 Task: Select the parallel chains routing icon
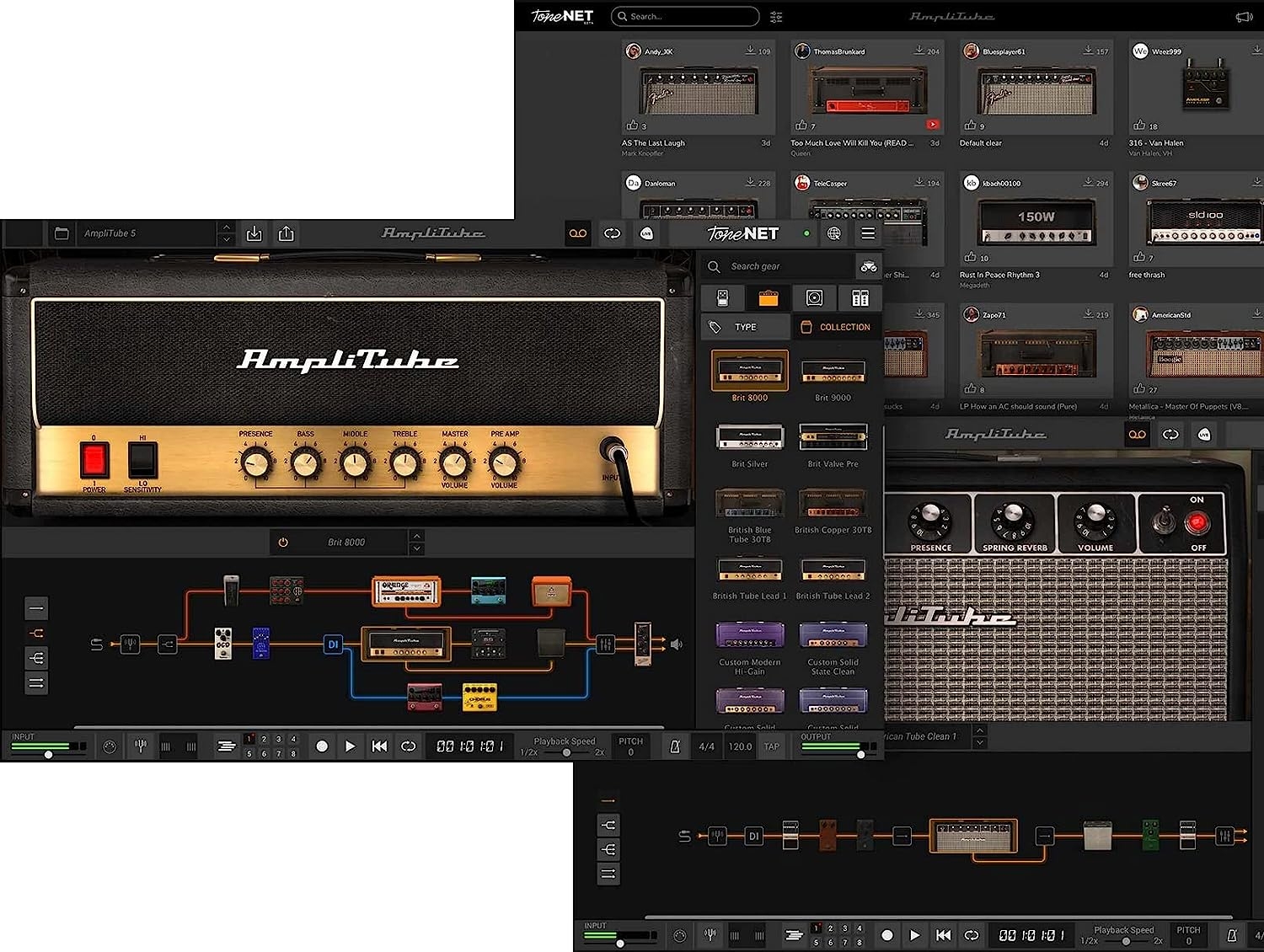[x=36, y=683]
